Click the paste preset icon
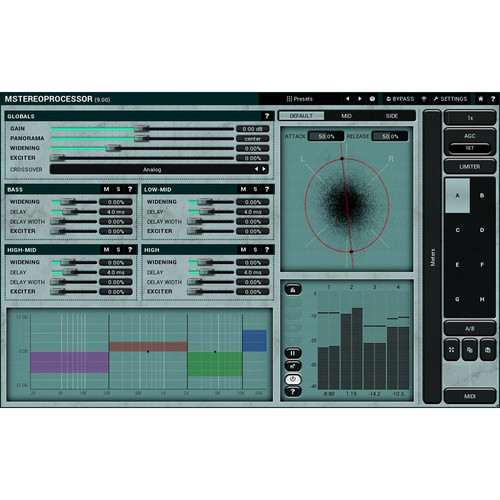The image size is (500, 500). (488, 350)
